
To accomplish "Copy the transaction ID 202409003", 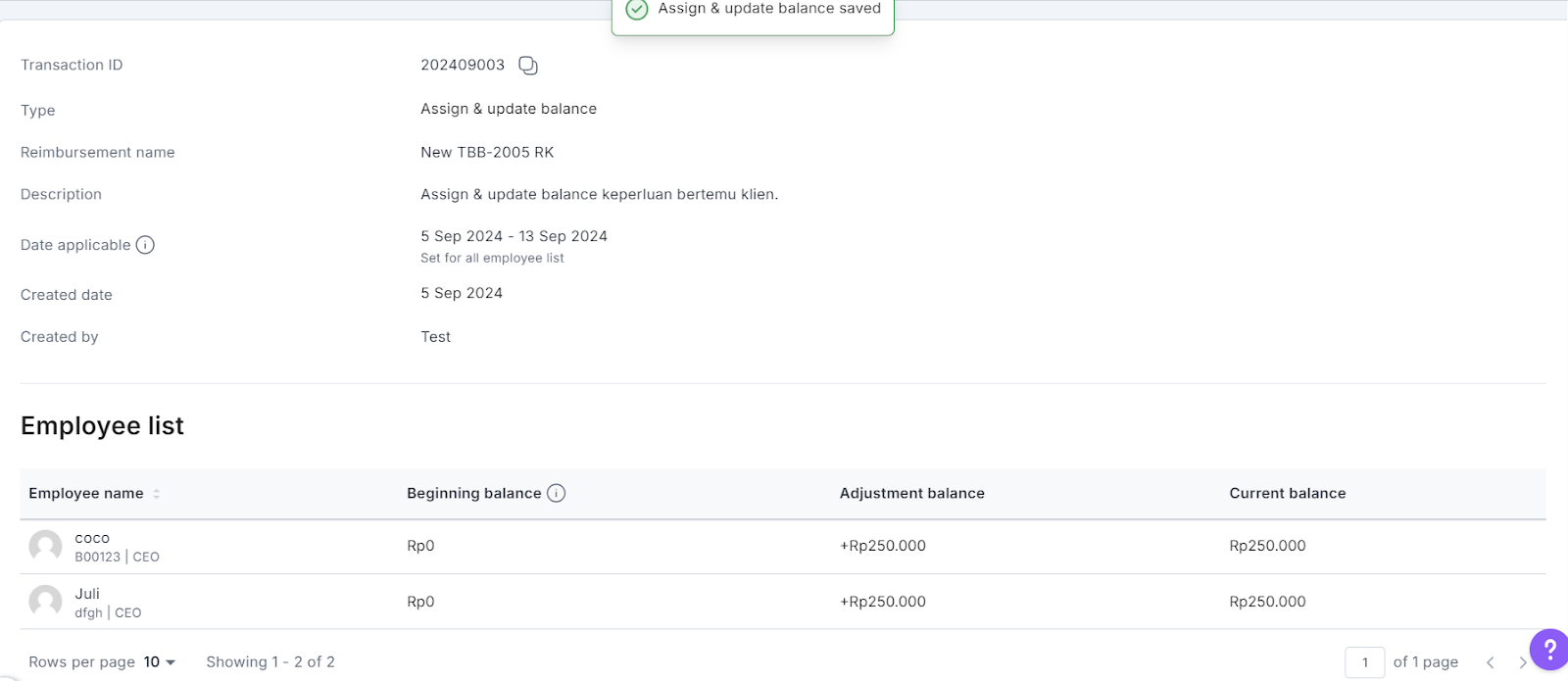I will (x=528, y=66).
